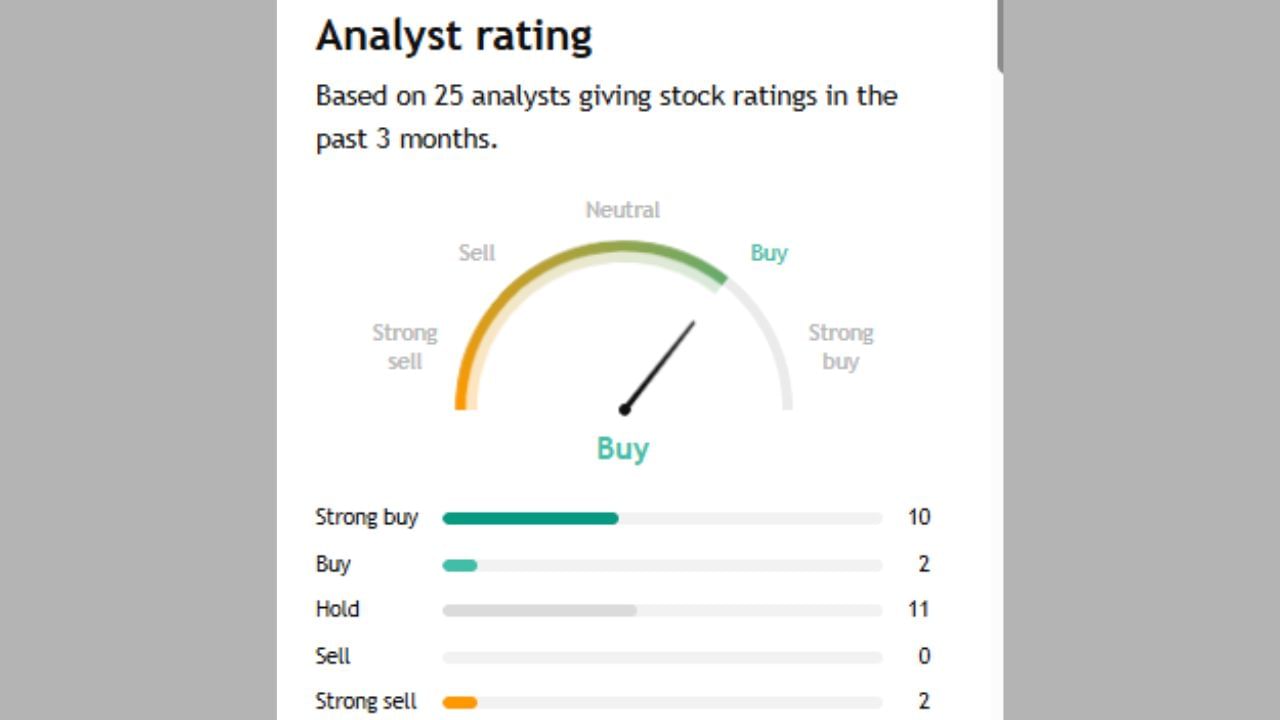
Task: Click the Hold row gray bar
Action: [x=539, y=610]
